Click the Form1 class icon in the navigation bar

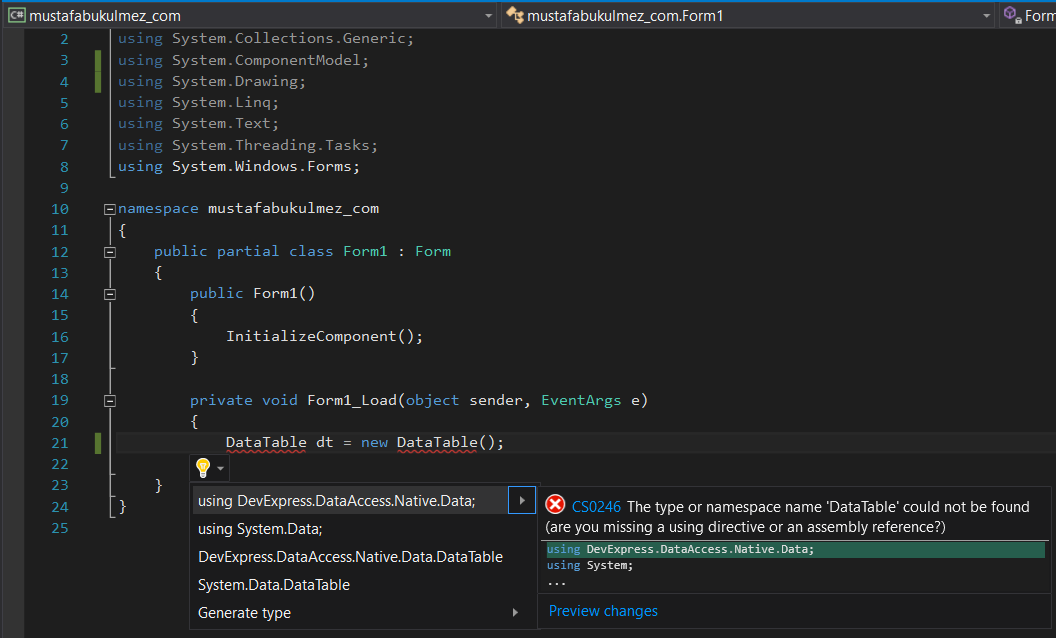click(514, 15)
